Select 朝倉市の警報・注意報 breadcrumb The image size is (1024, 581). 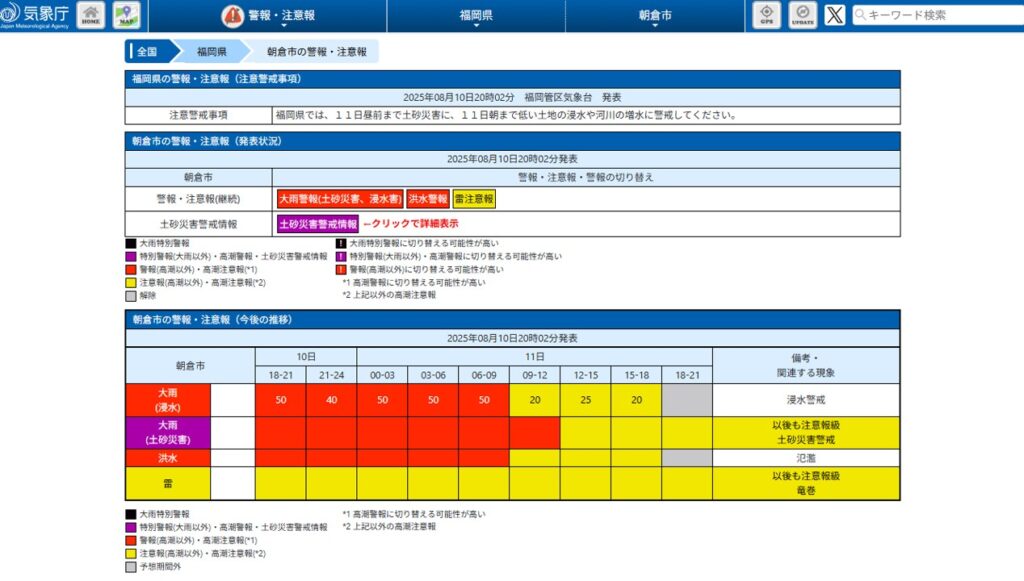click(317, 52)
